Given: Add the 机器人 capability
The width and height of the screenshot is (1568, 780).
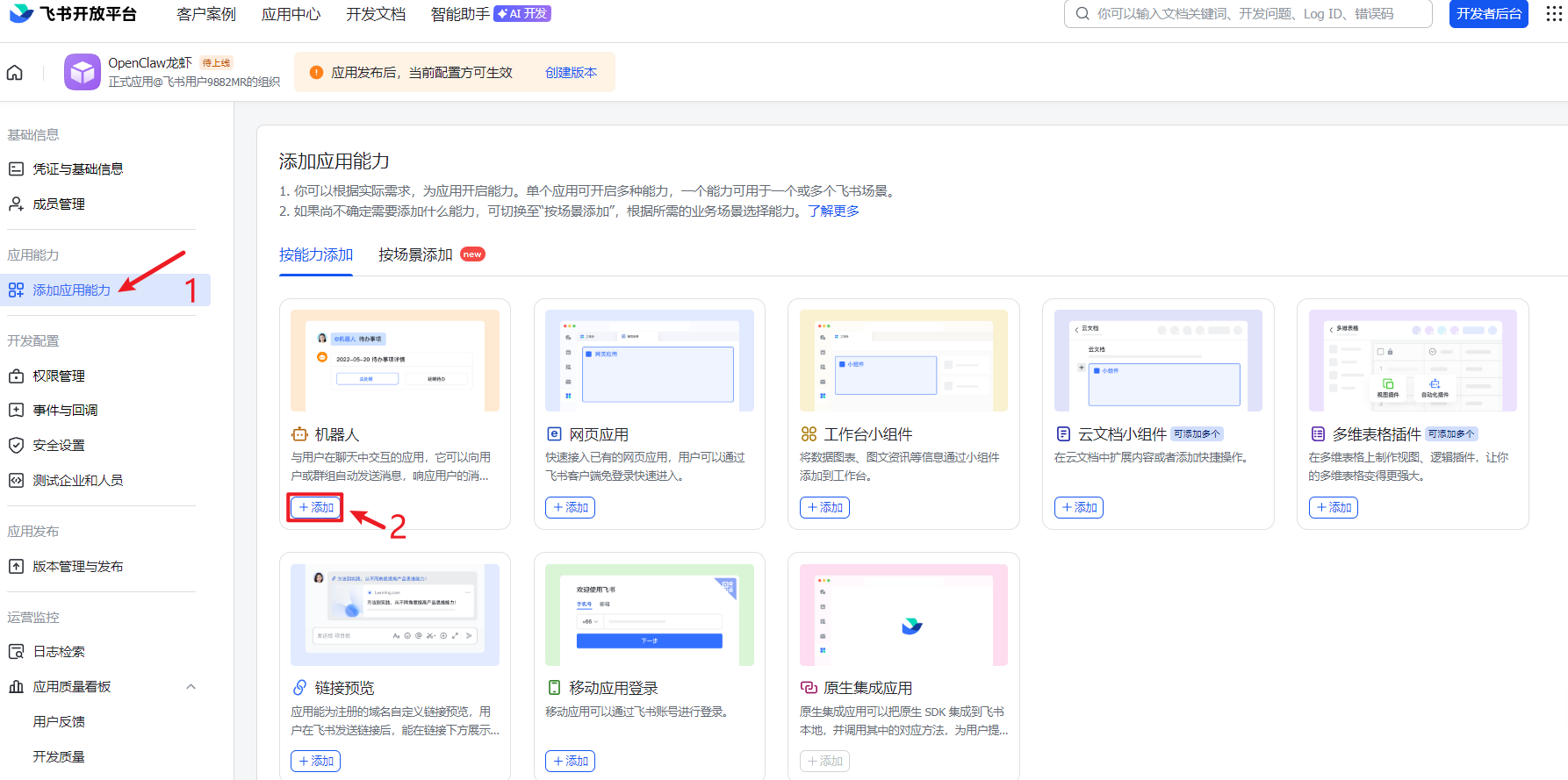Looking at the screenshot, I should click(316, 507).
